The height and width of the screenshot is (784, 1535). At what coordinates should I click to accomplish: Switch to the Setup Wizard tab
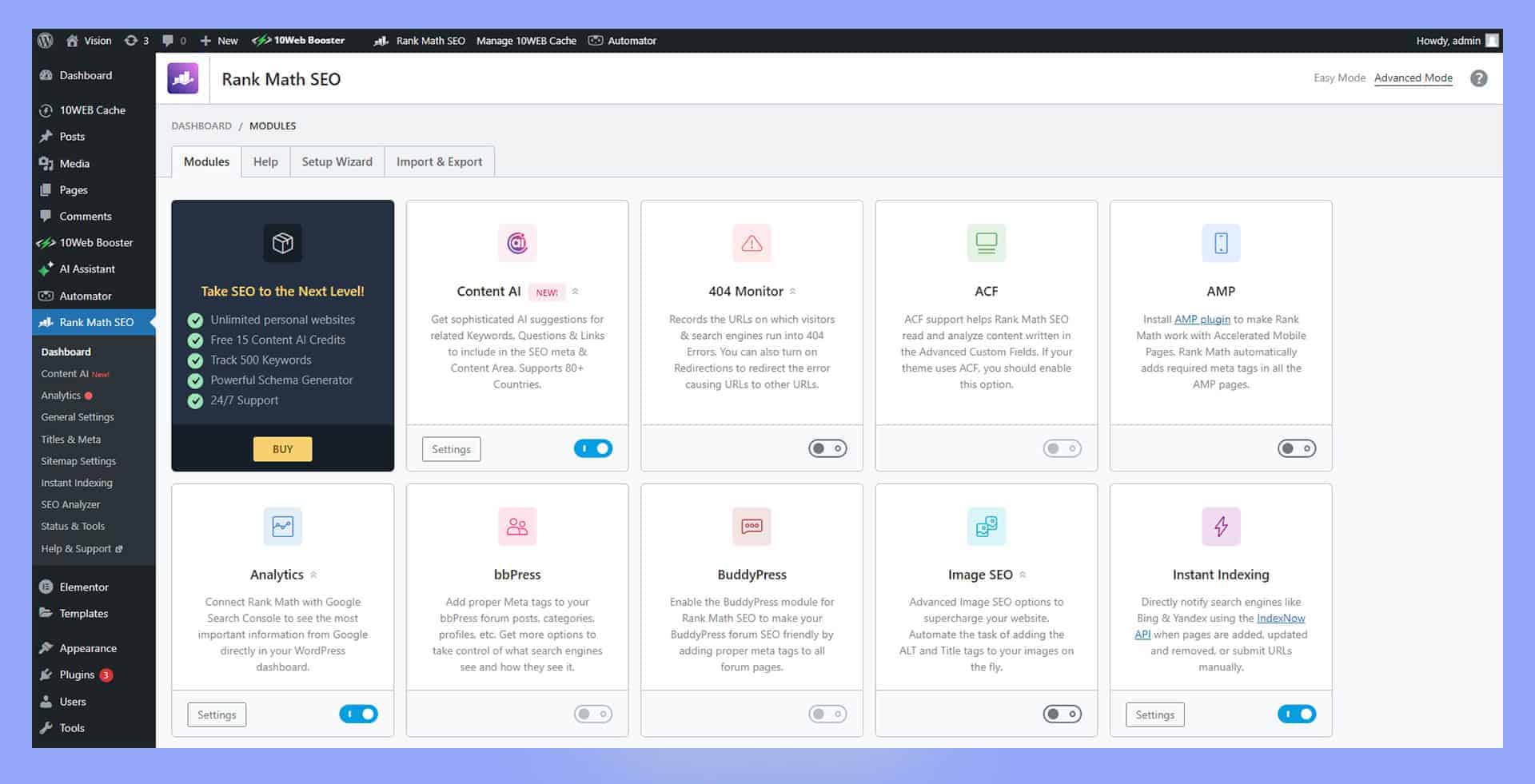click(337, 161)
